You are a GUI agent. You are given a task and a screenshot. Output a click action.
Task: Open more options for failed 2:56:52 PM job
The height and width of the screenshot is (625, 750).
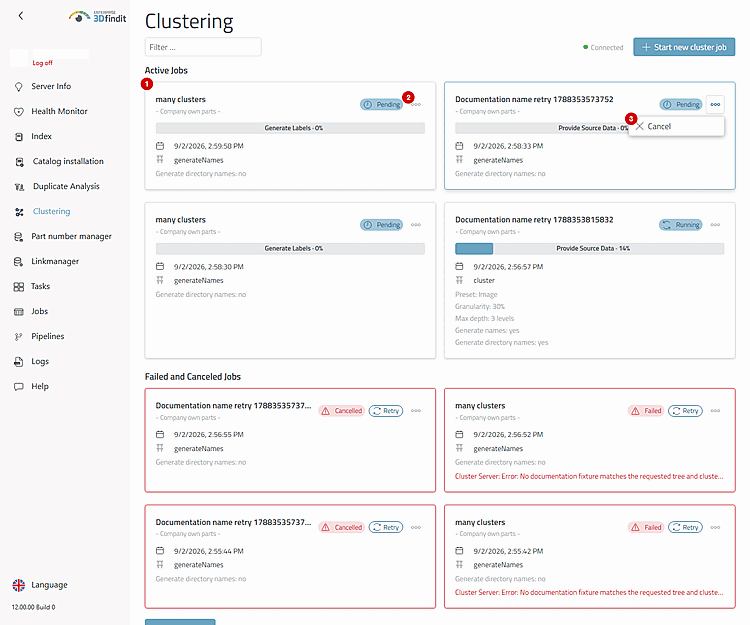point(715,411)
